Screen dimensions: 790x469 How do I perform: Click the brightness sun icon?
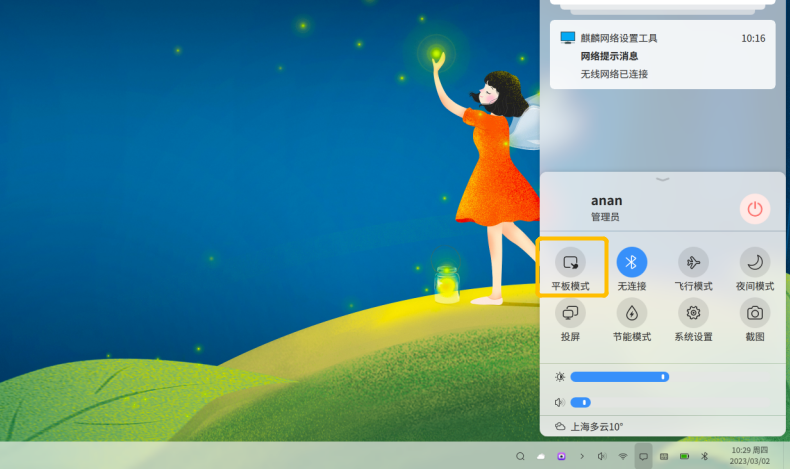pyautogui.click(x=560, y=377)
